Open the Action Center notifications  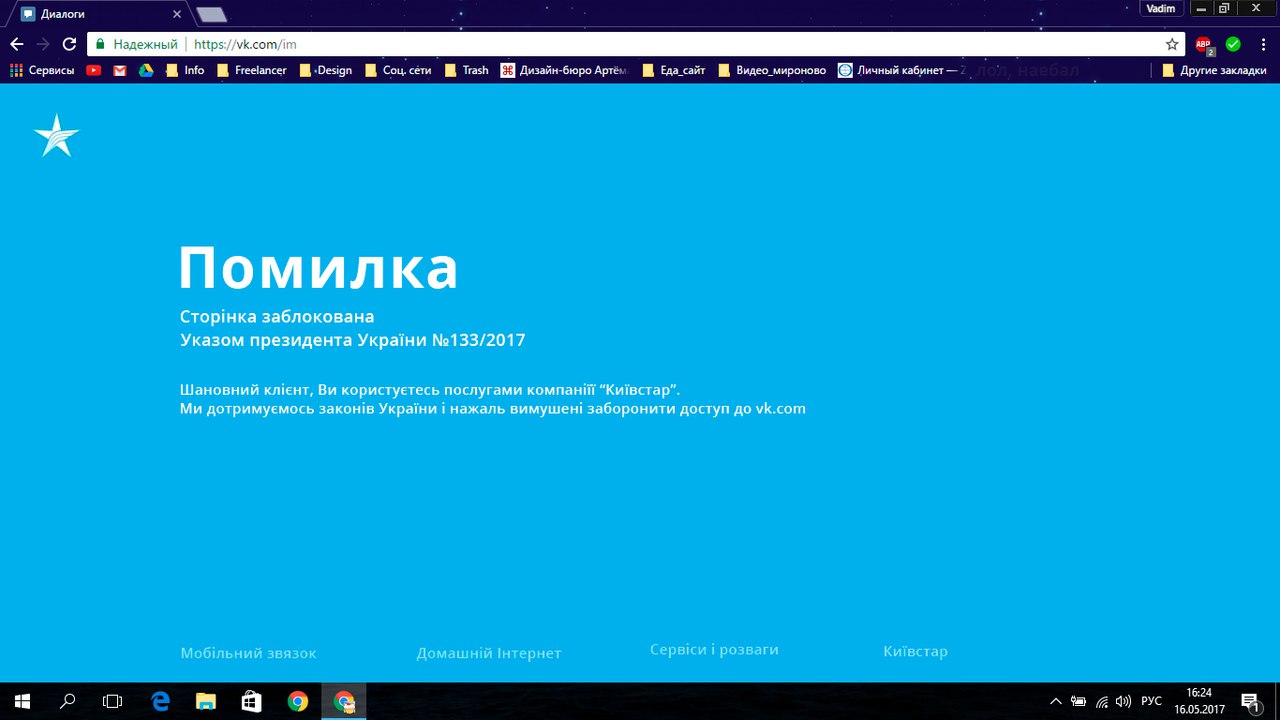(x=1250, y=701)
